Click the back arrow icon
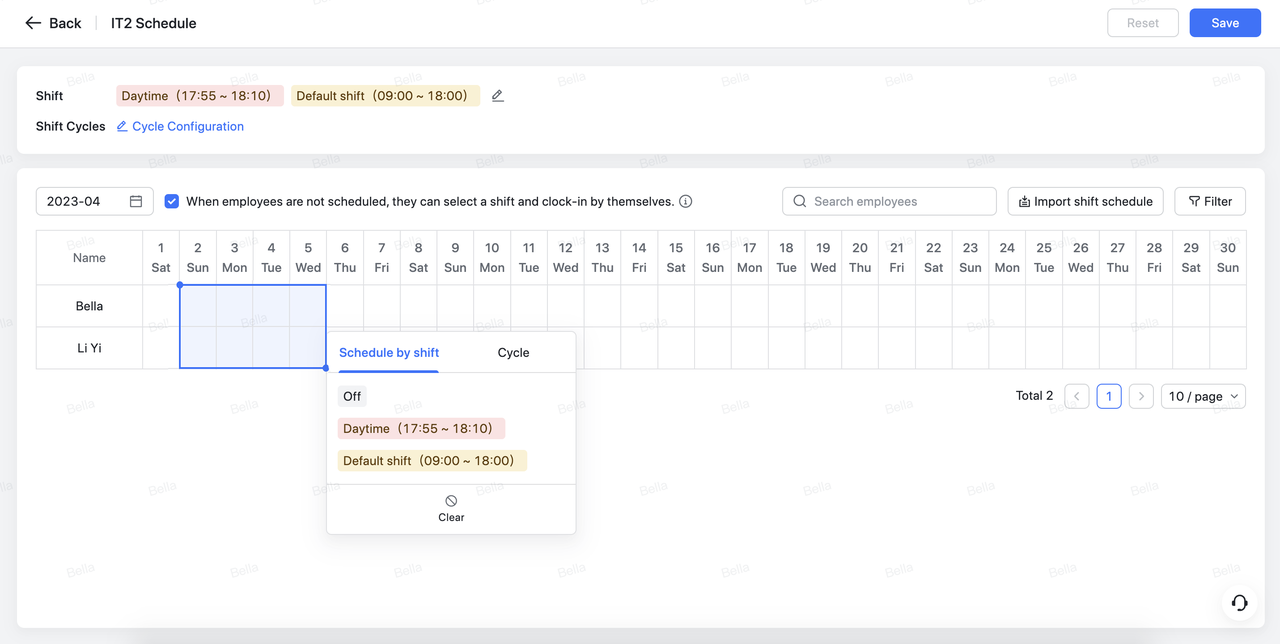1280x644 pixels. (x=33, y=23)
